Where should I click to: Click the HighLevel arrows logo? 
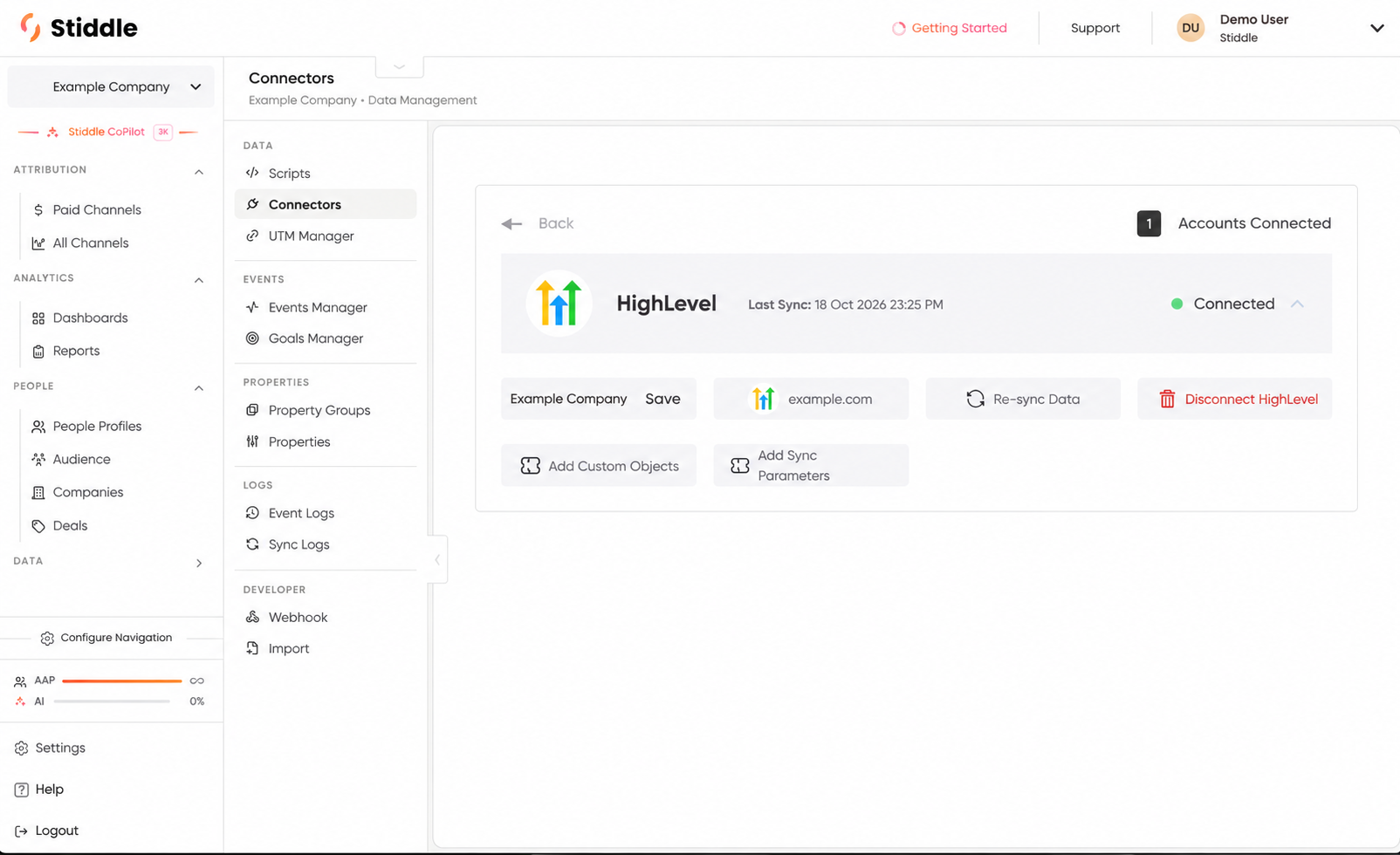(x=559, y=304)
